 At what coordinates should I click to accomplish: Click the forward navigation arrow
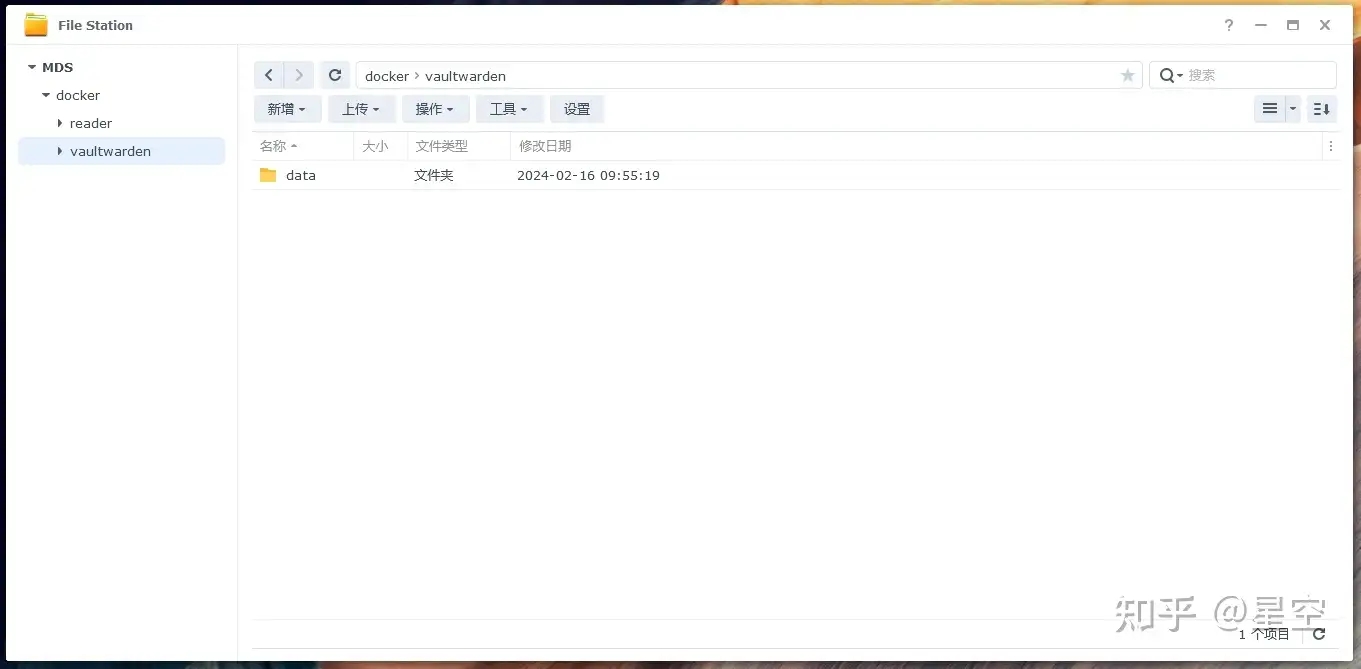[299, 76]
